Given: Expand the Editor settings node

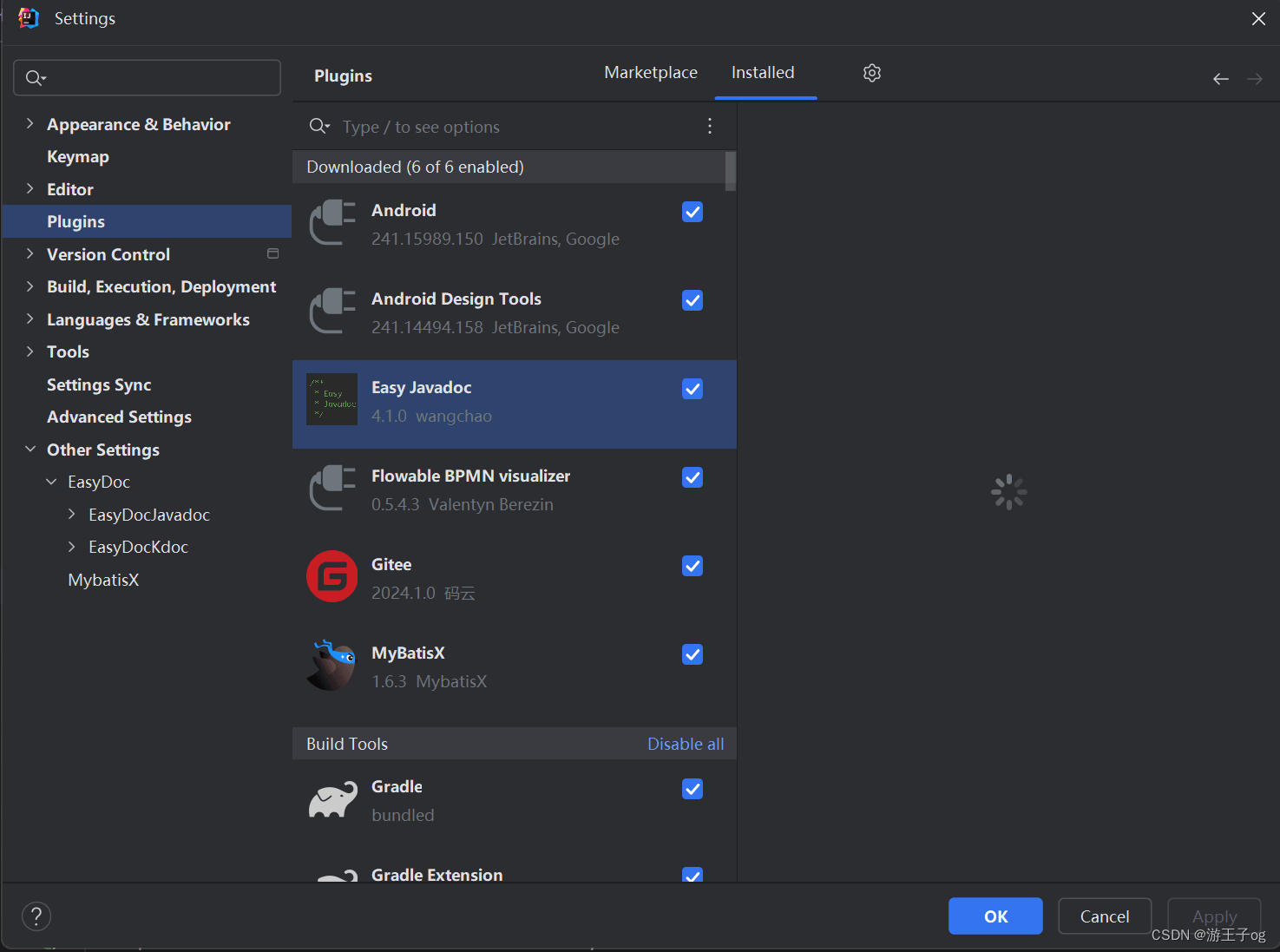Looking at the screenshot, I should [30, 189].
